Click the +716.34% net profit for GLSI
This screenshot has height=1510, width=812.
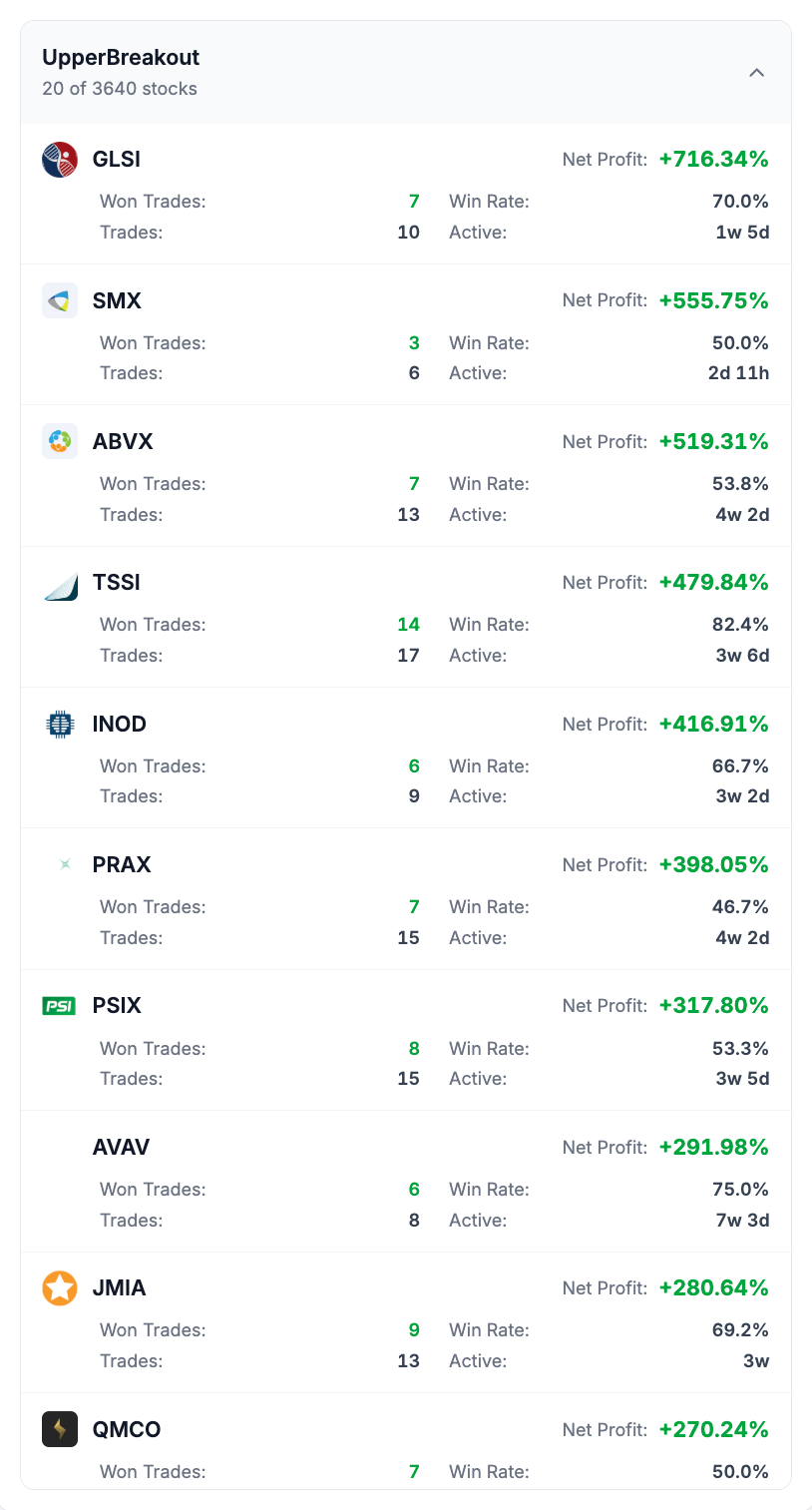point(714,158)
